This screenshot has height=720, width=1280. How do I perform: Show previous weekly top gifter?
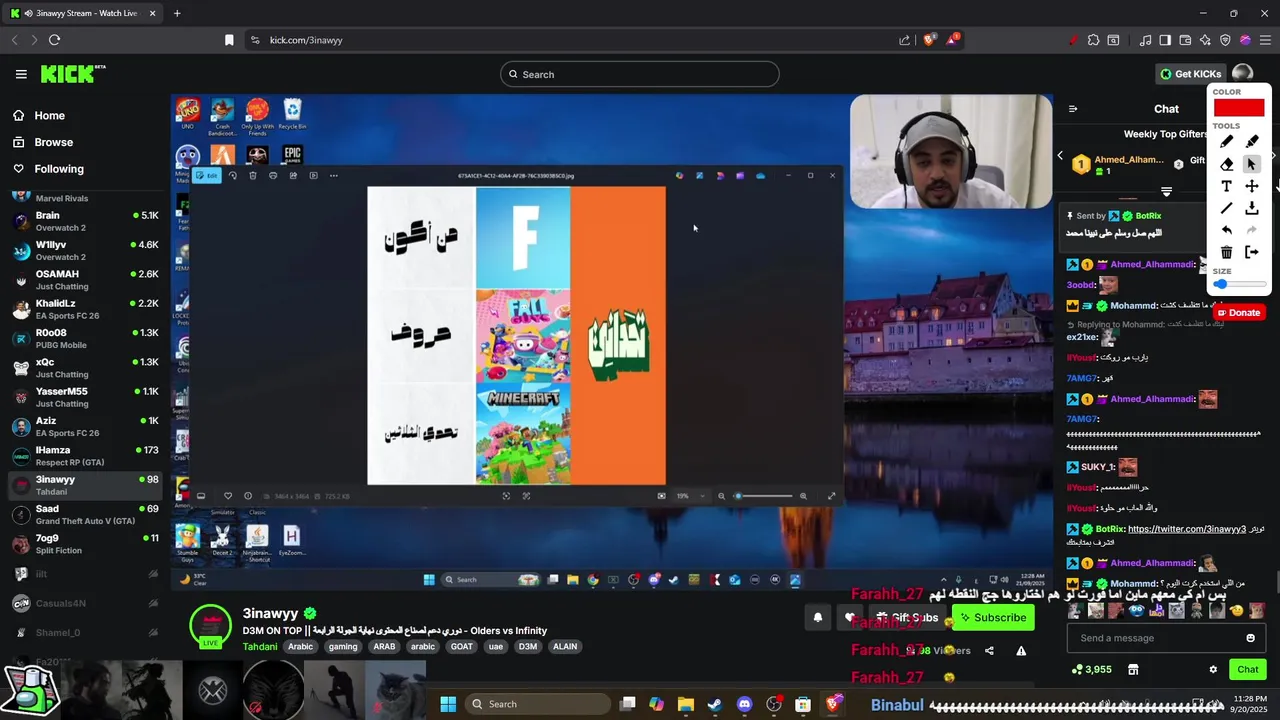[1061, 155]
